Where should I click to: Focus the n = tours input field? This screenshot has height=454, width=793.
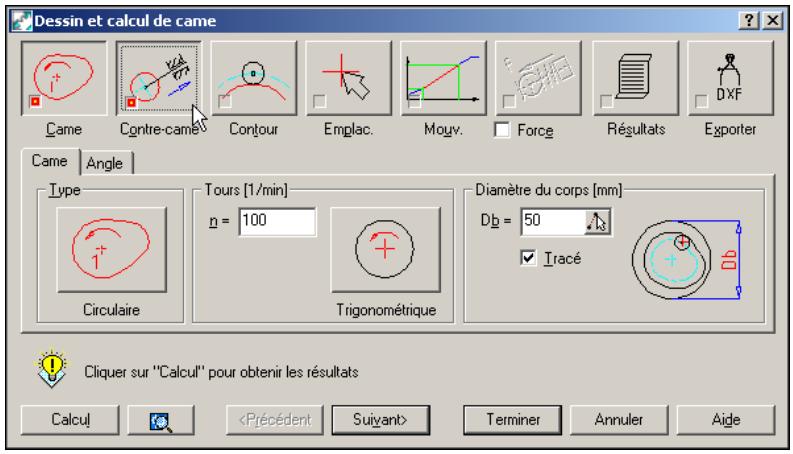(278, 221)
